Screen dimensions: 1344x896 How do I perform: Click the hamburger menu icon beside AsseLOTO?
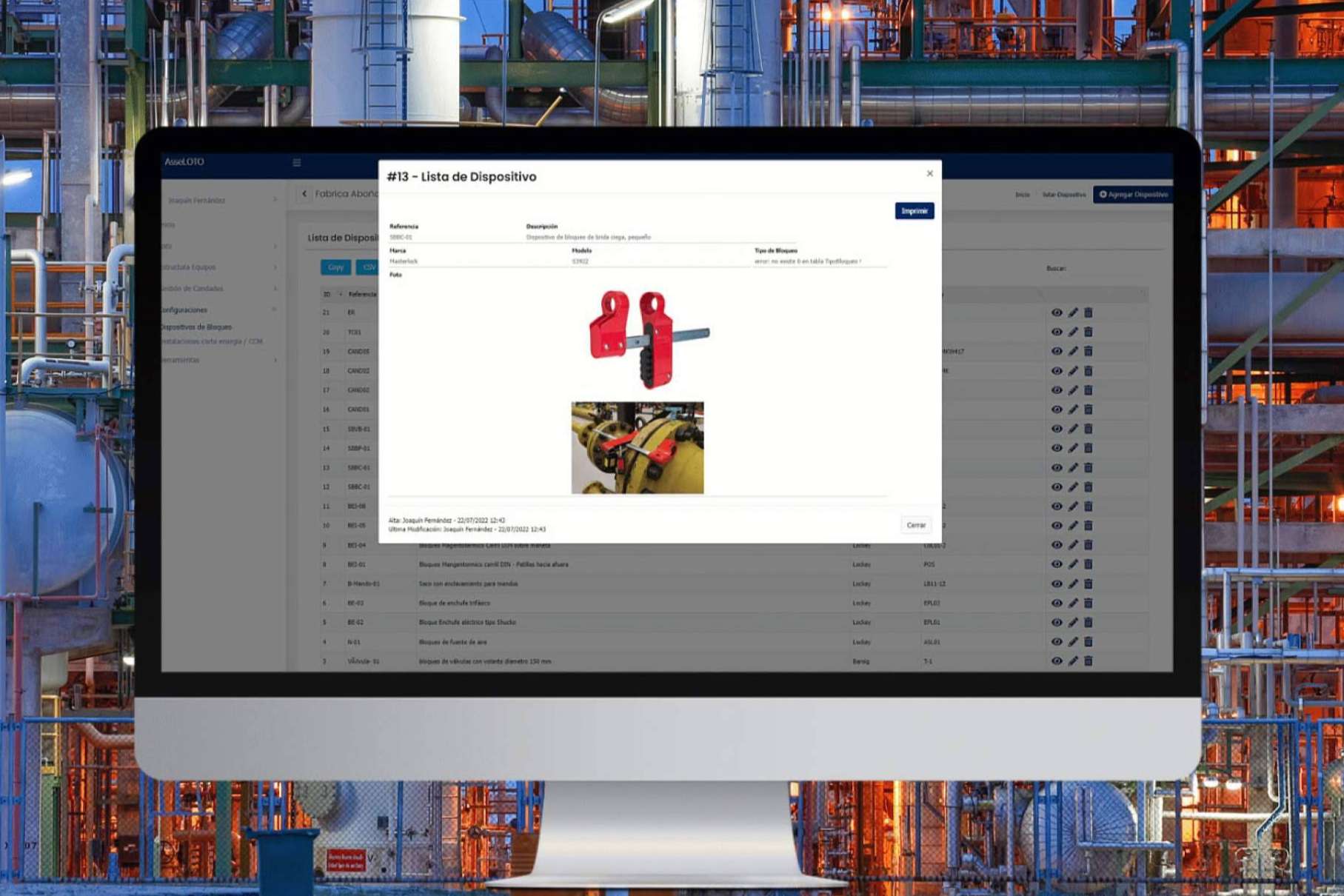pos(297,163)
